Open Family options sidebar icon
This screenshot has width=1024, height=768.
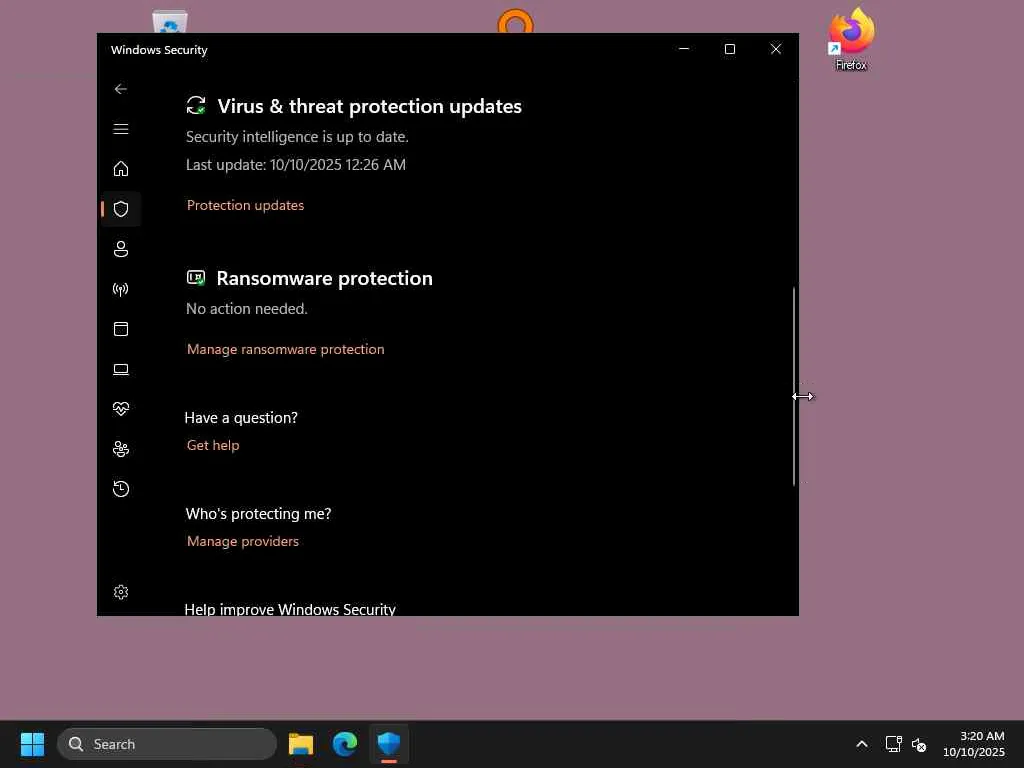point(121,449)
